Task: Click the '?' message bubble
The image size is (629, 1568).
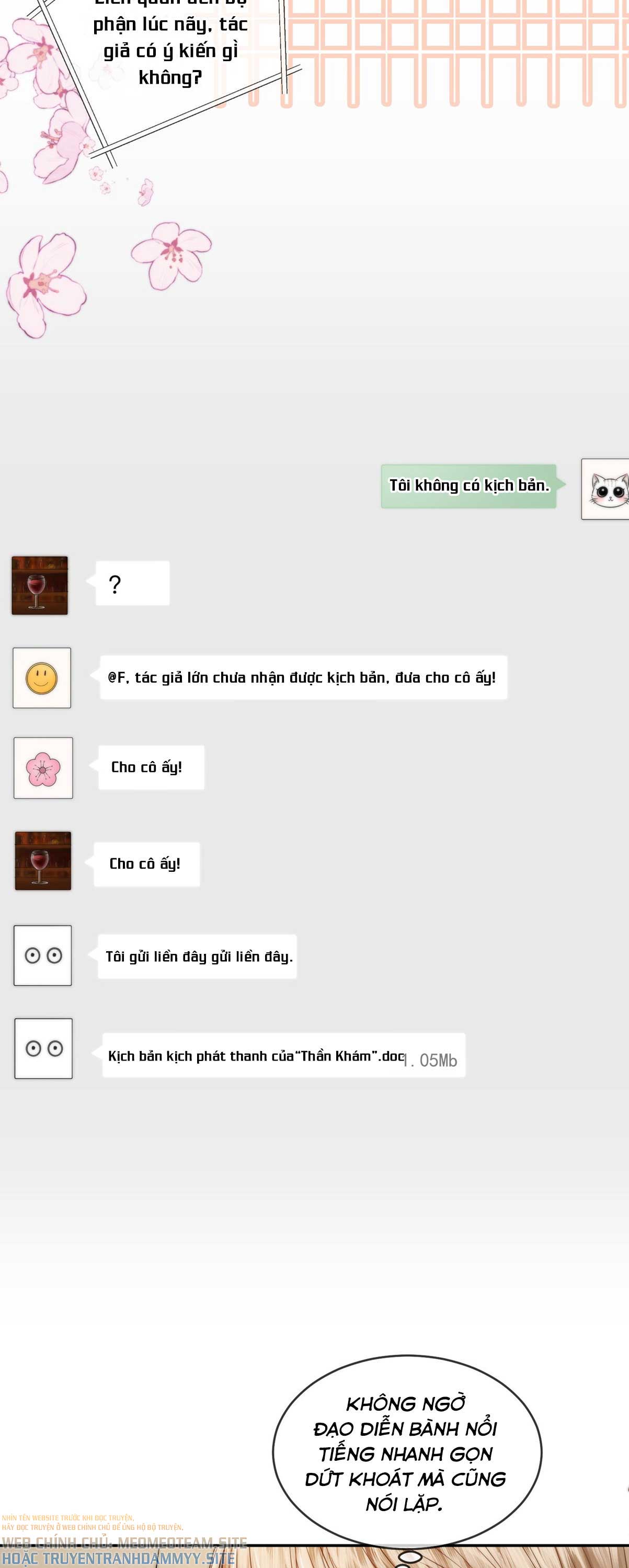Action: 133,583
